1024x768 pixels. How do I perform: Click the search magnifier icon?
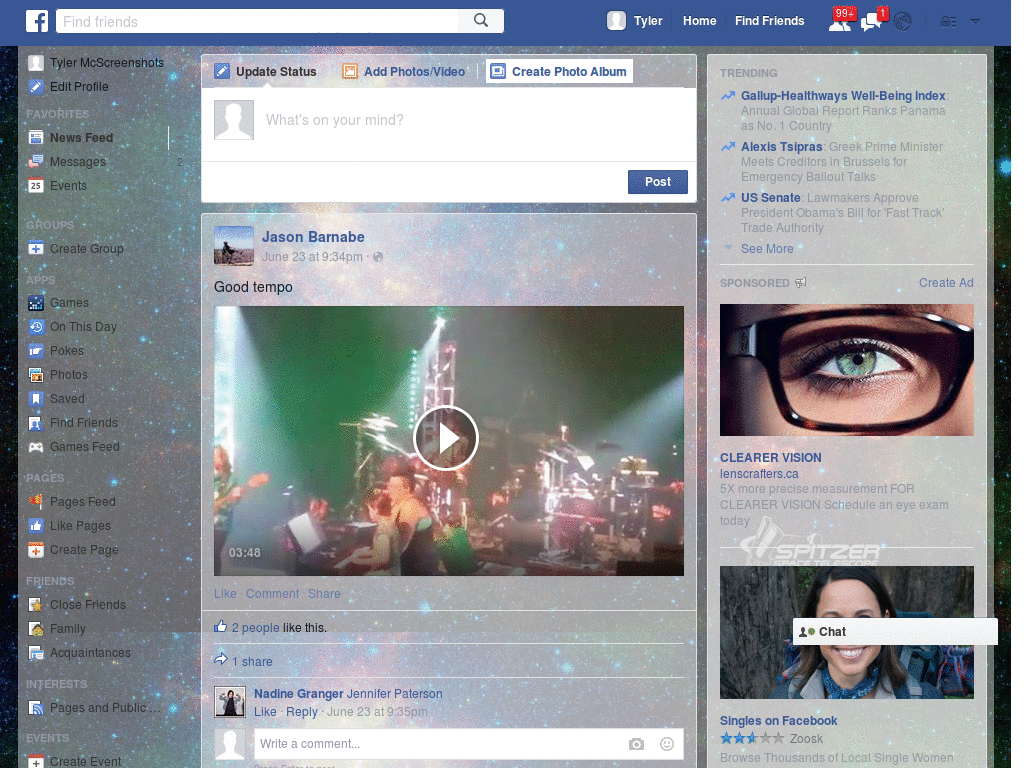[480, 20]
